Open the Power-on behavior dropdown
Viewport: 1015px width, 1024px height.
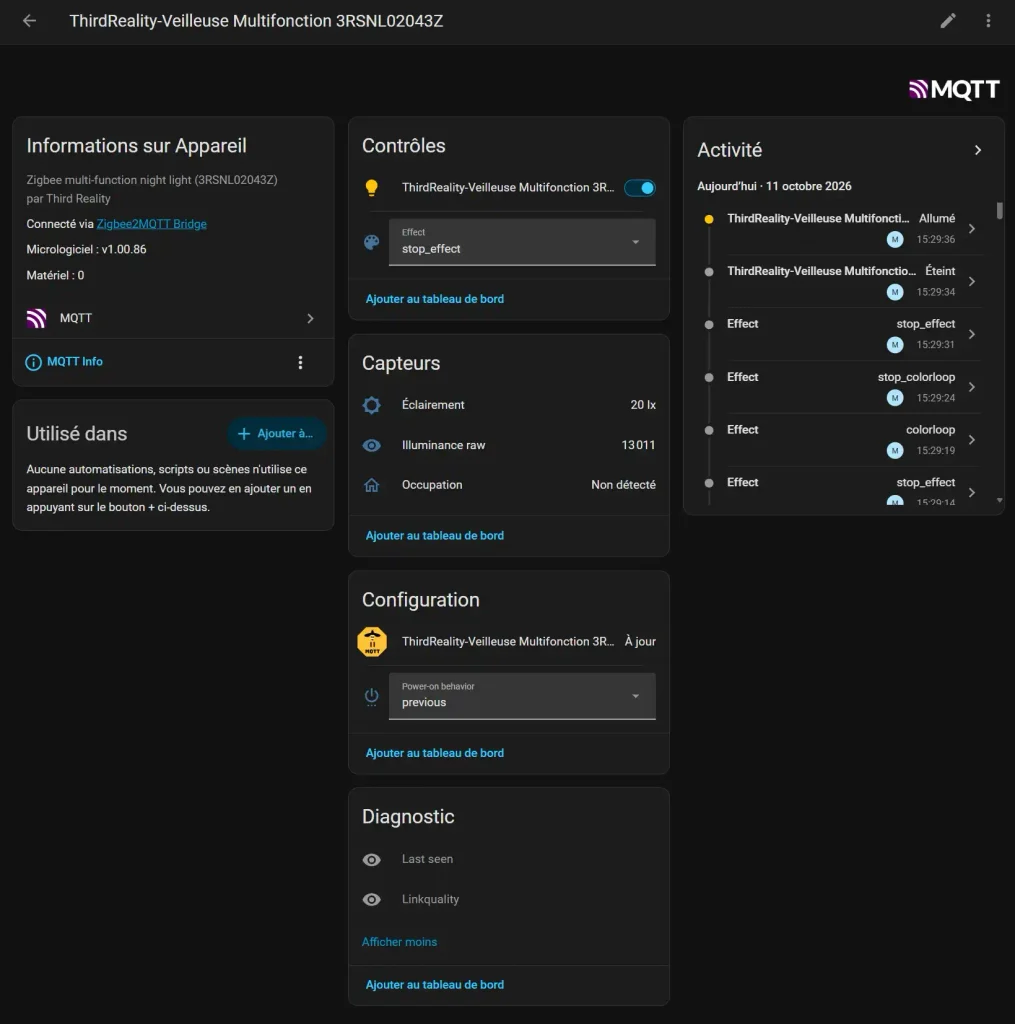522,696
